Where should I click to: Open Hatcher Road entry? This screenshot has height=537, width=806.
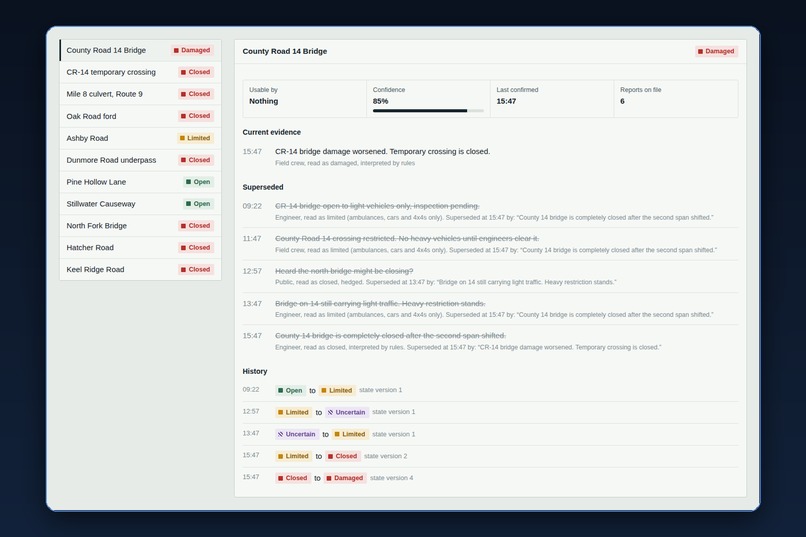pos(140,248)
